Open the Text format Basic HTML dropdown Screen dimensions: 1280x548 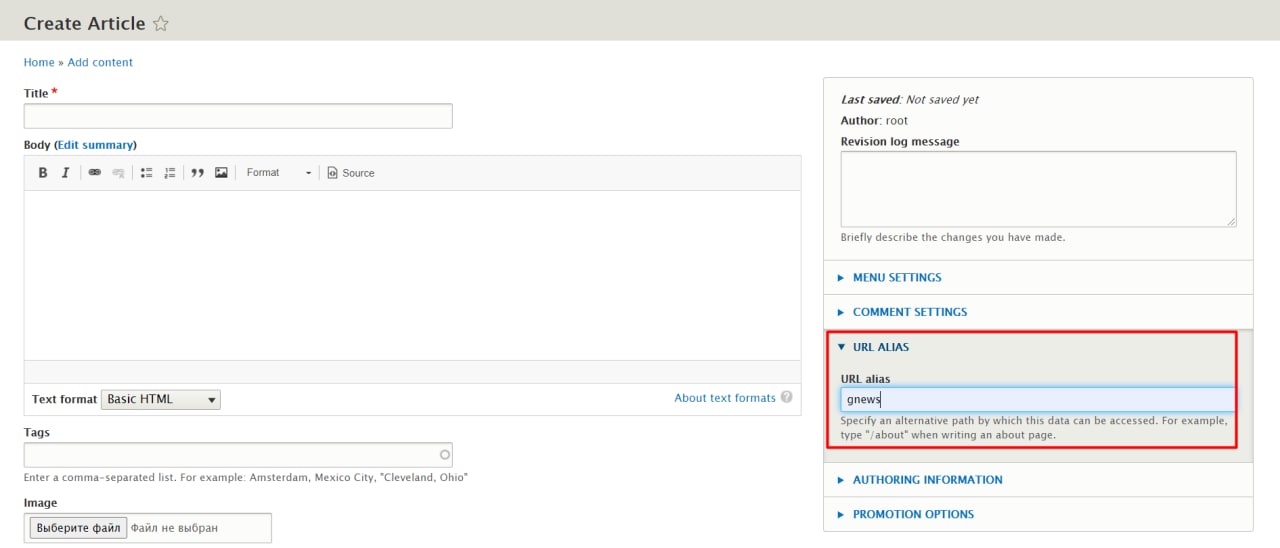tap(161, 399)
